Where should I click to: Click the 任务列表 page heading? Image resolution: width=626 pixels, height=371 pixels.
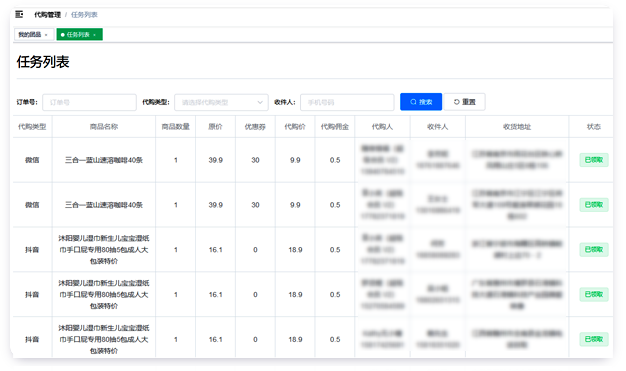(x=43, y=62)
